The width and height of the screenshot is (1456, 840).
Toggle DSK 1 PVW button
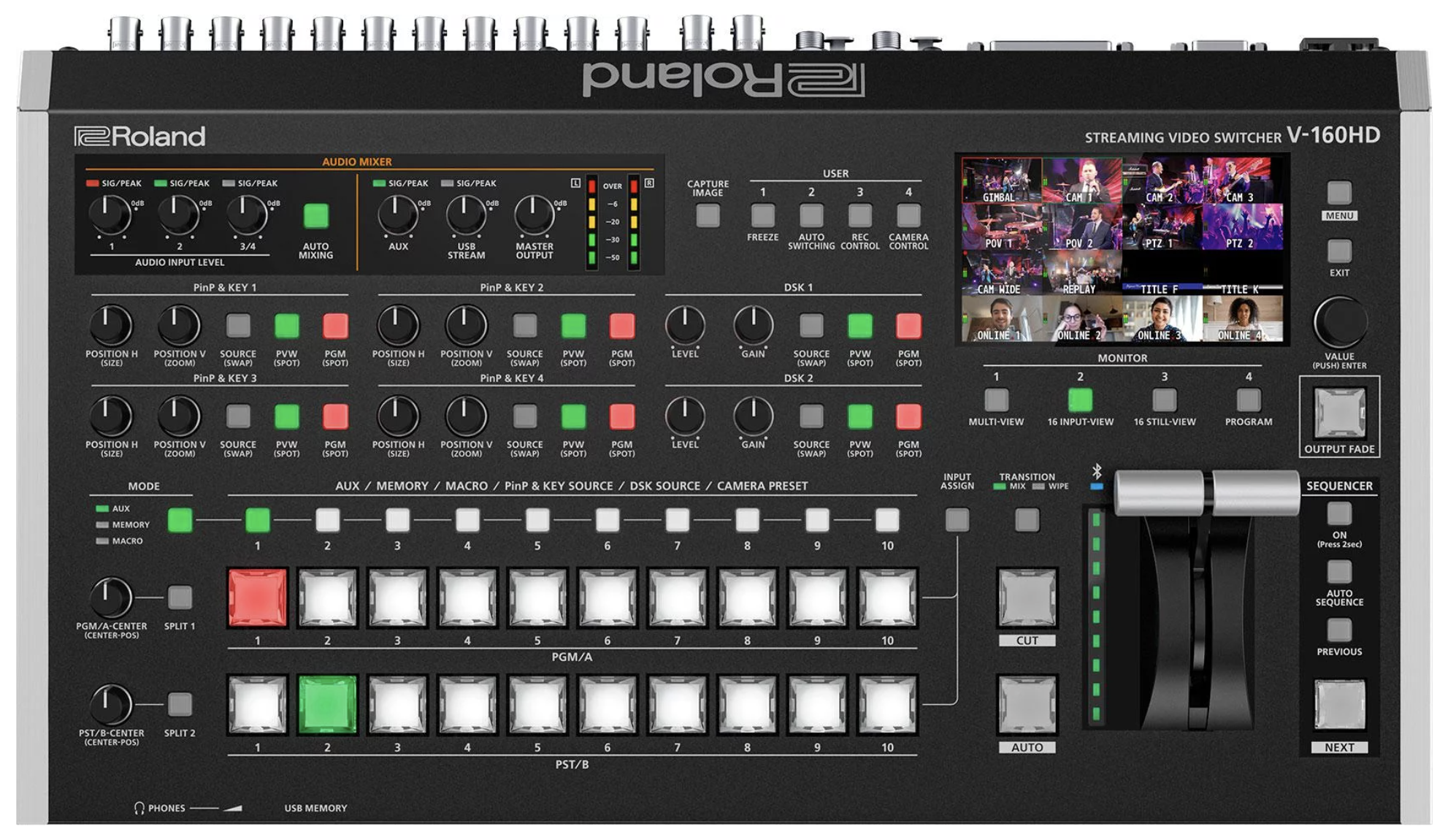[860, 326]
